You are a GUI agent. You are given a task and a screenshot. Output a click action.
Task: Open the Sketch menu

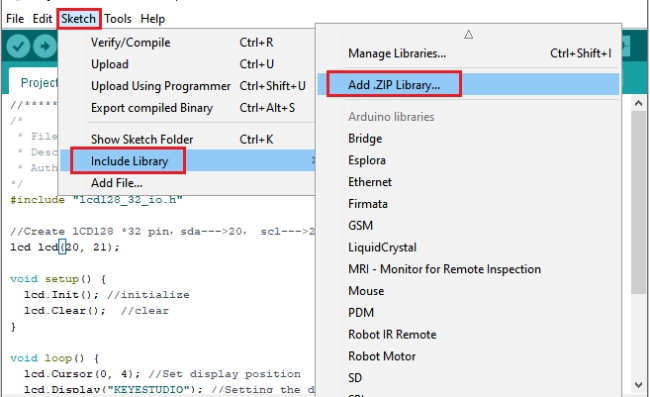(x=78, y=19)
